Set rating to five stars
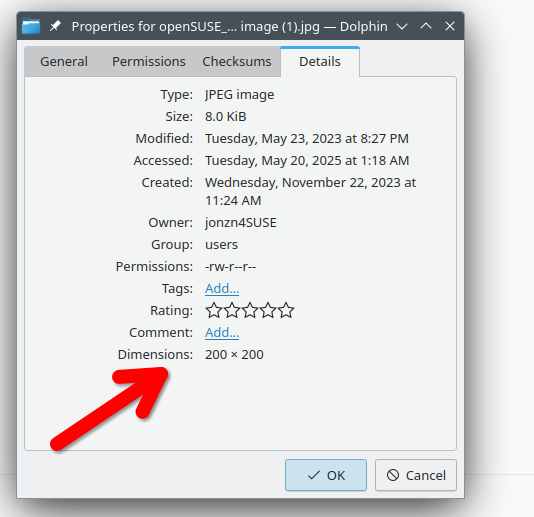The width and height of the screenshot is (534, 517). point(286,310)
